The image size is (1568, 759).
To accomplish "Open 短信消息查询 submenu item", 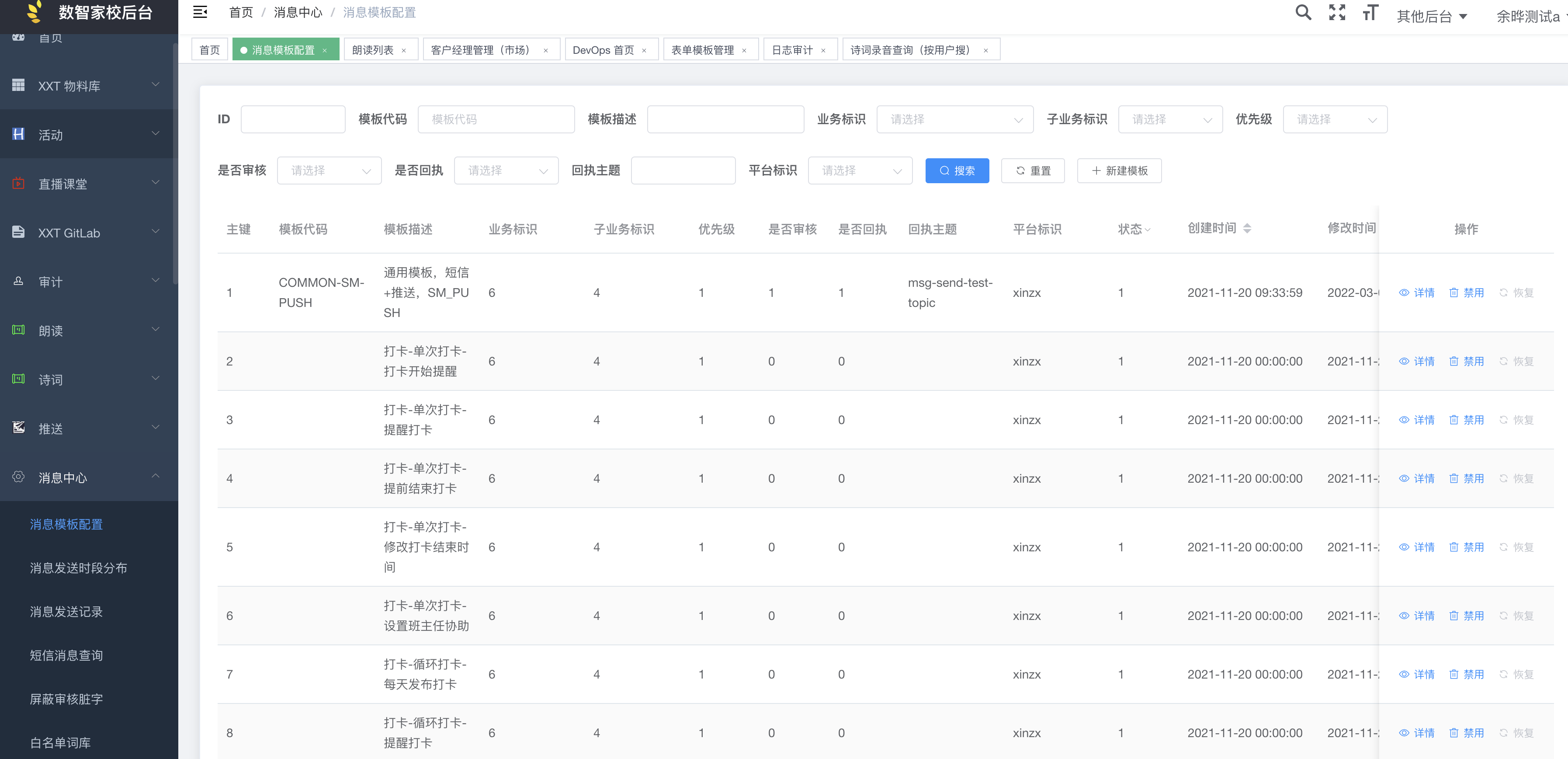I will click(89, 655).
